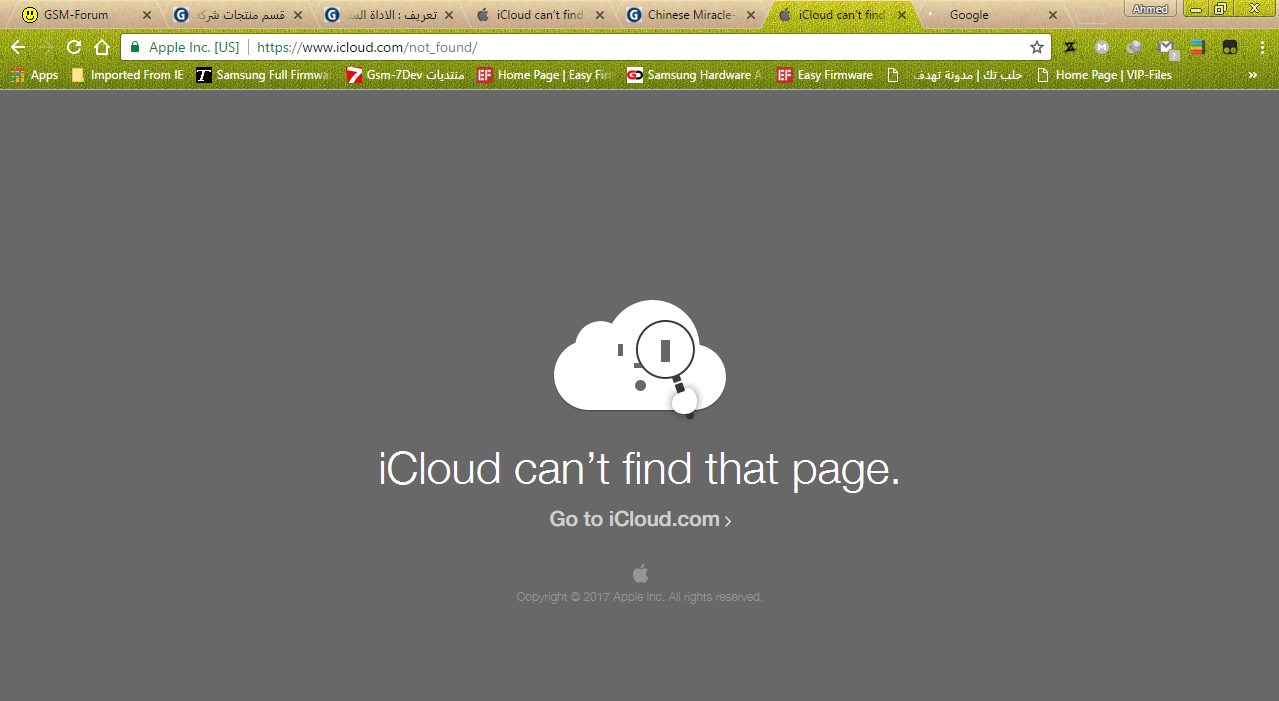Viewport: 1279px width, 701px height.
Task: Follow the Go to iCloud.com link
Action: coord(640,519)
